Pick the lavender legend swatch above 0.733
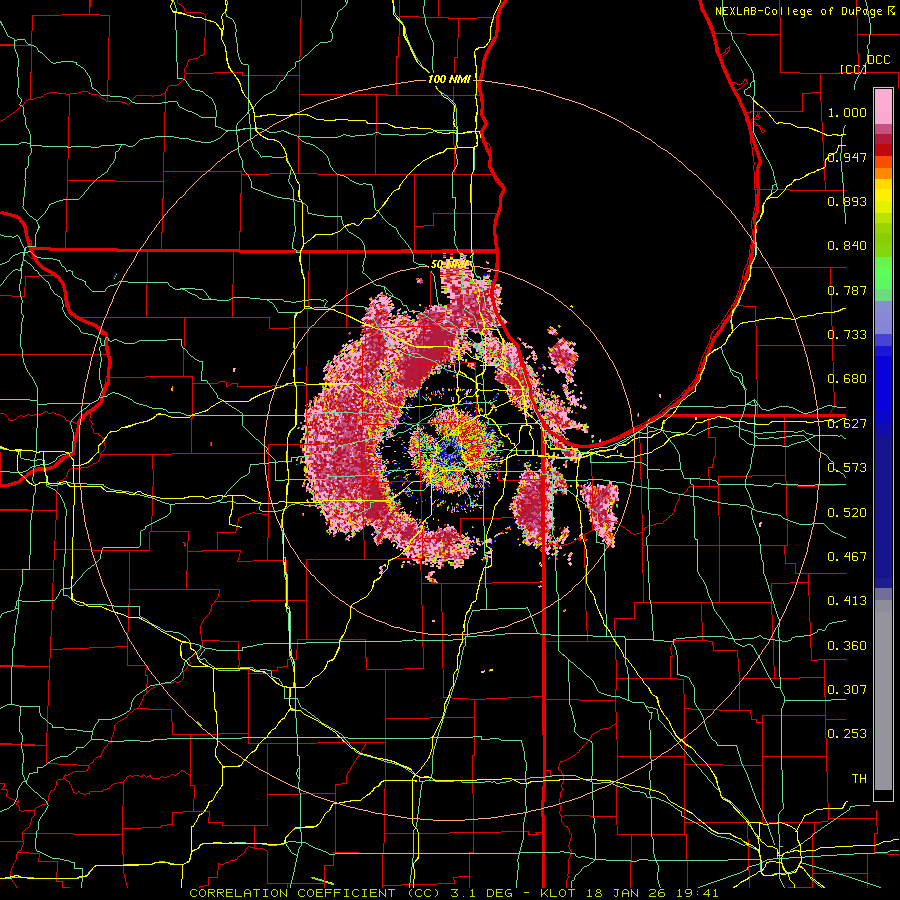Screen dimensions: 900x900 (883, 317)
